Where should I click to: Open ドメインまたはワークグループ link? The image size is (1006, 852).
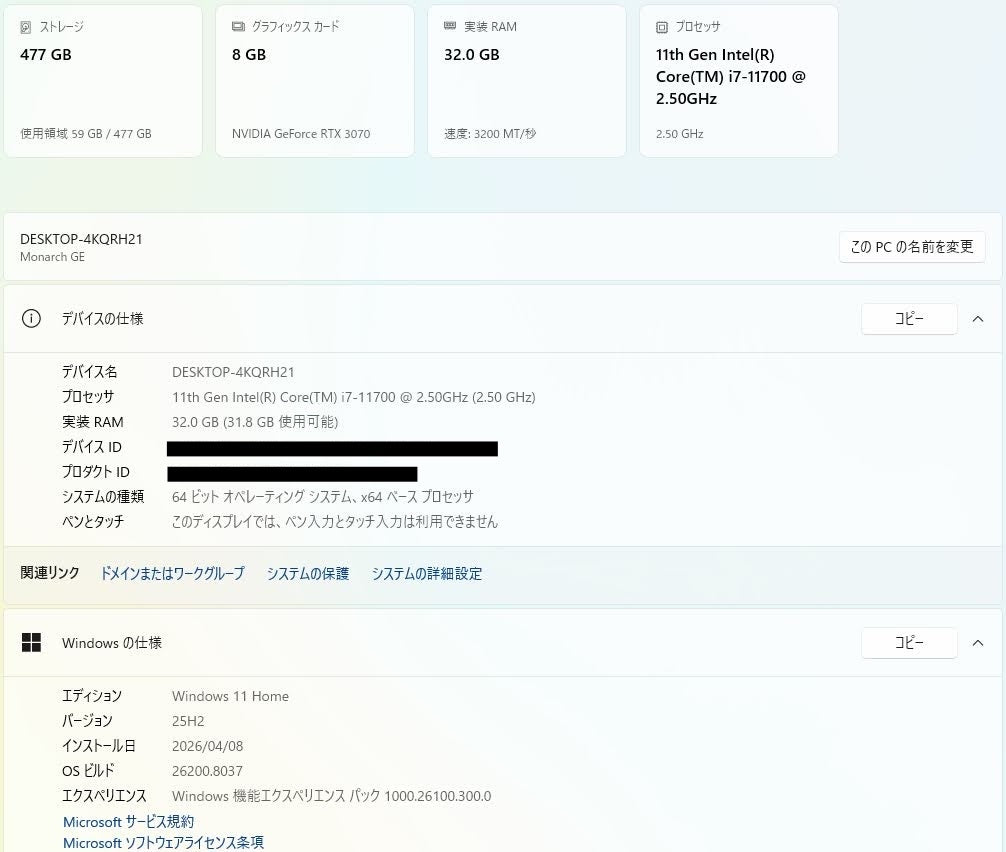pyautogui.click(x=173, y=574)
